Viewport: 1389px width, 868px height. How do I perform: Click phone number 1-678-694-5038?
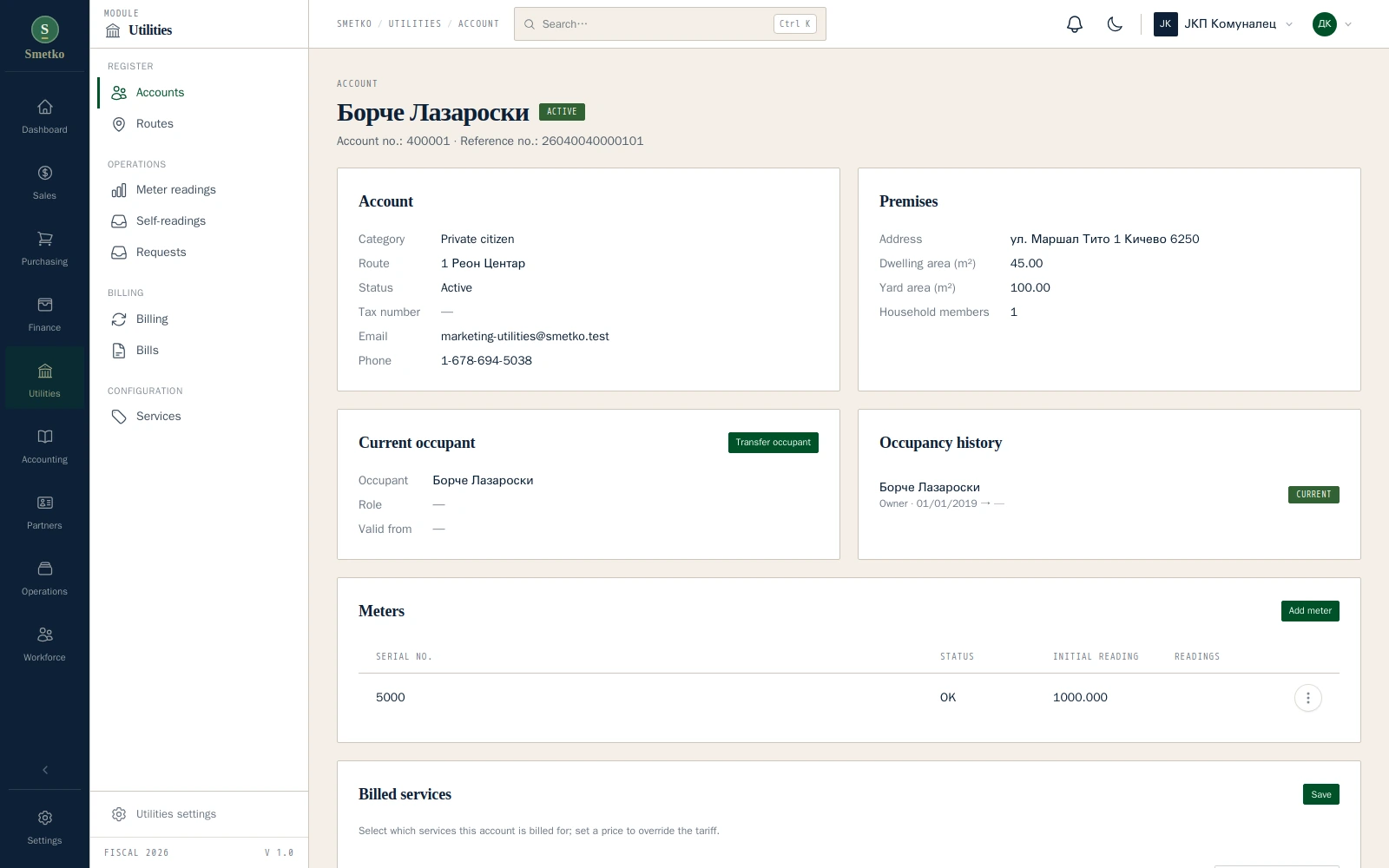click(486, 361)
